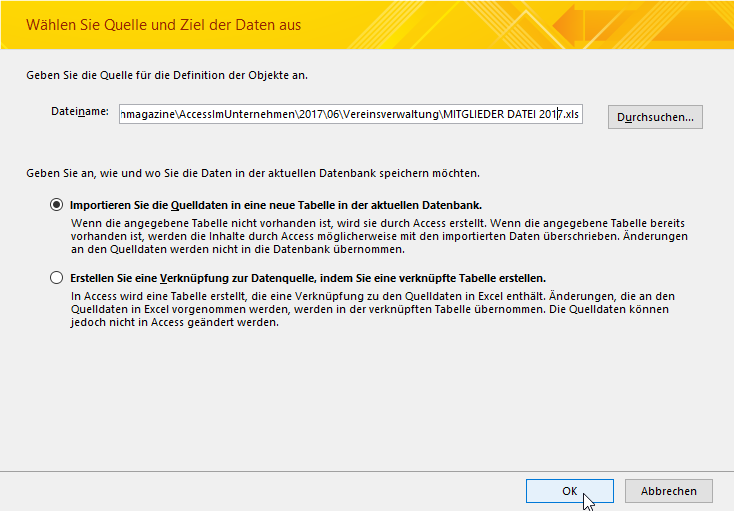Viewport: 734px width, 511px height.
Task: Click the bold 'Erstellen Sie eine Verknüpfung' label
Action: (308, 278)
